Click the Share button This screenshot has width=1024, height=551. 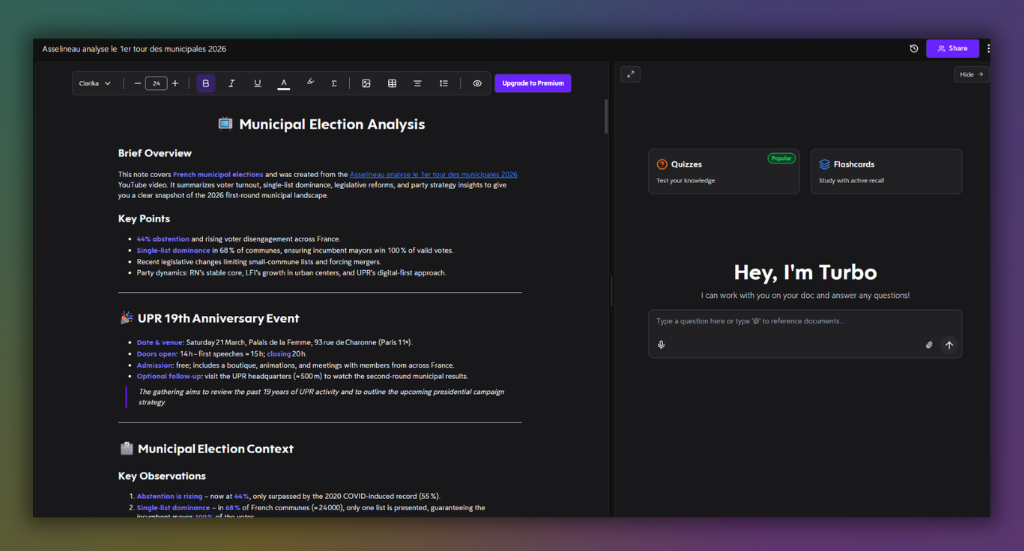click(x=952, y=48)
